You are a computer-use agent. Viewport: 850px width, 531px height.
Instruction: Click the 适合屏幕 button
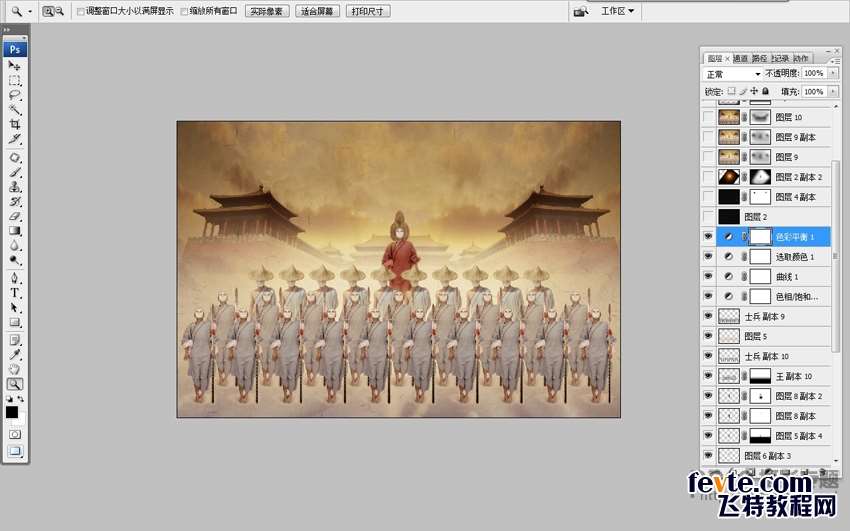click(x=317, y=11)
